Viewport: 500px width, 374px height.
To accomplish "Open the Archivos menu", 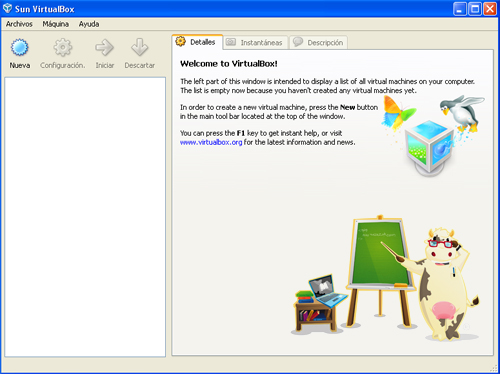I will pyautogui.click(x=19, y=24).
